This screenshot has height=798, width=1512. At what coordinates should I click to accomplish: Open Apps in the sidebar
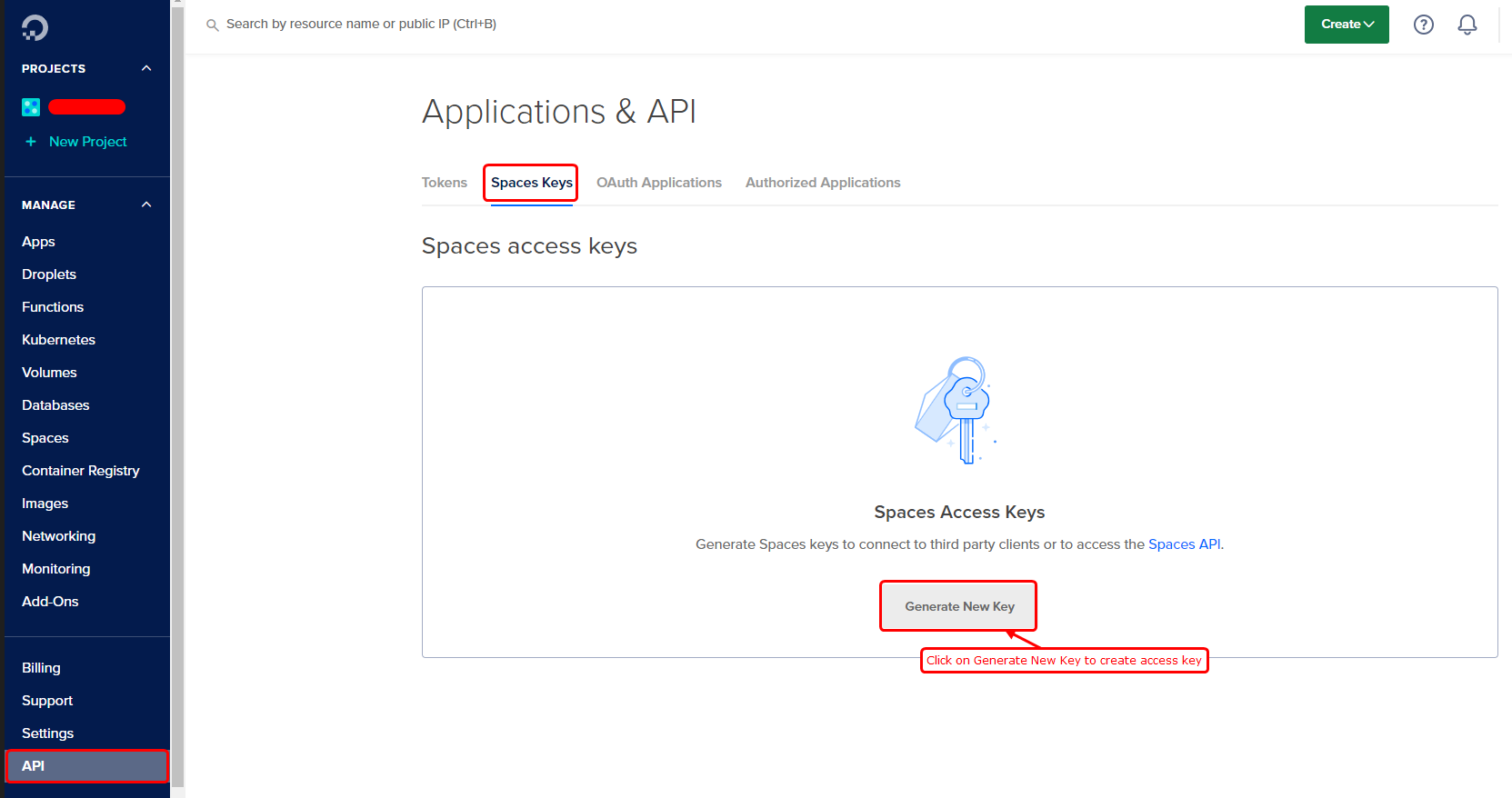(x=38, y=242)
